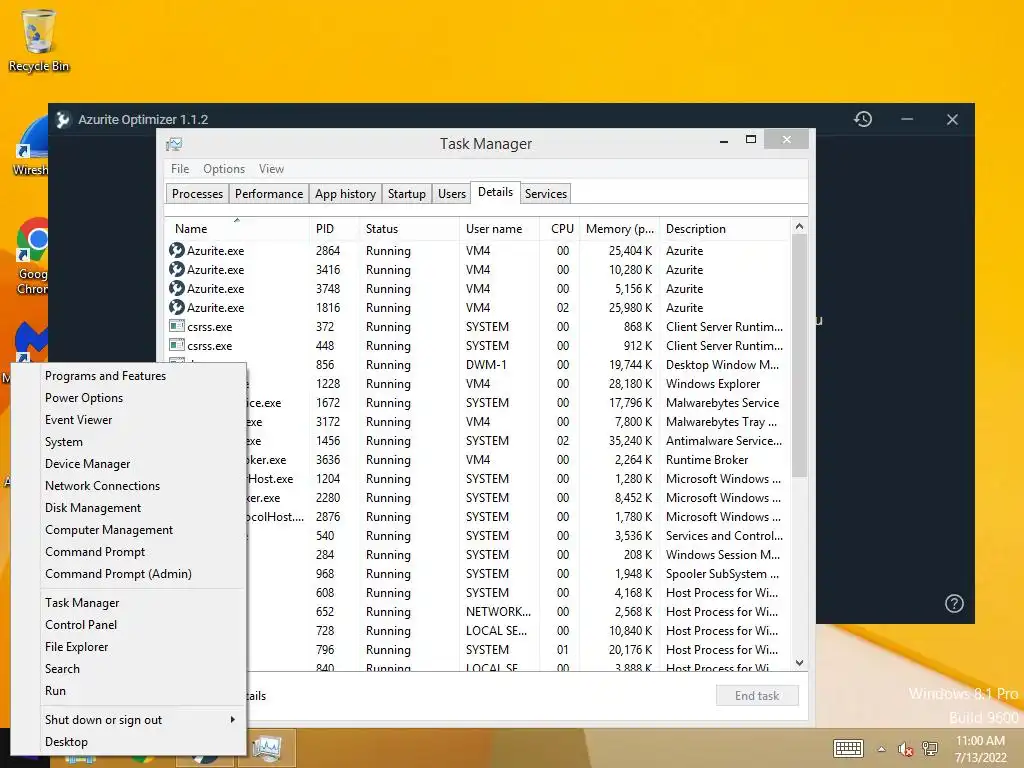This screenshot has height=768, width=1024.
Task: Switch to the App history tab
Action: point(345,194)
